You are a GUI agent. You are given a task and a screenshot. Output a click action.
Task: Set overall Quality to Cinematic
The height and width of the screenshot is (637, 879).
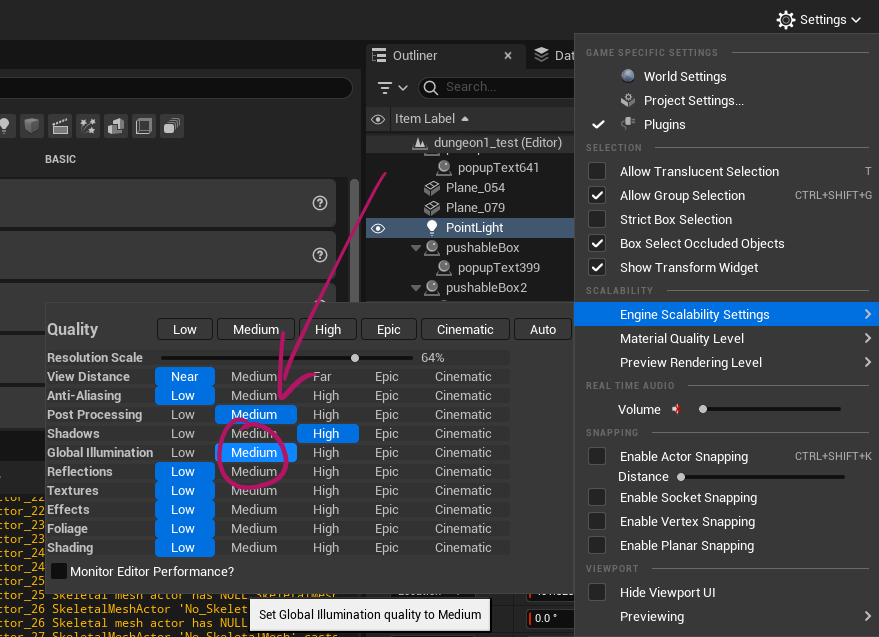point(465,329)
